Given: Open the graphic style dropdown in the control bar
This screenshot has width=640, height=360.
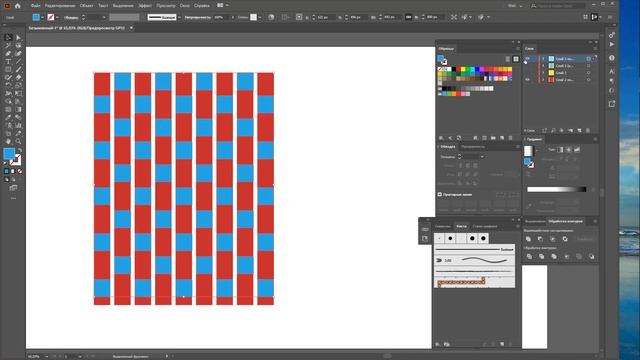Looking at the screenshot, I should click(x=260, y=17).
